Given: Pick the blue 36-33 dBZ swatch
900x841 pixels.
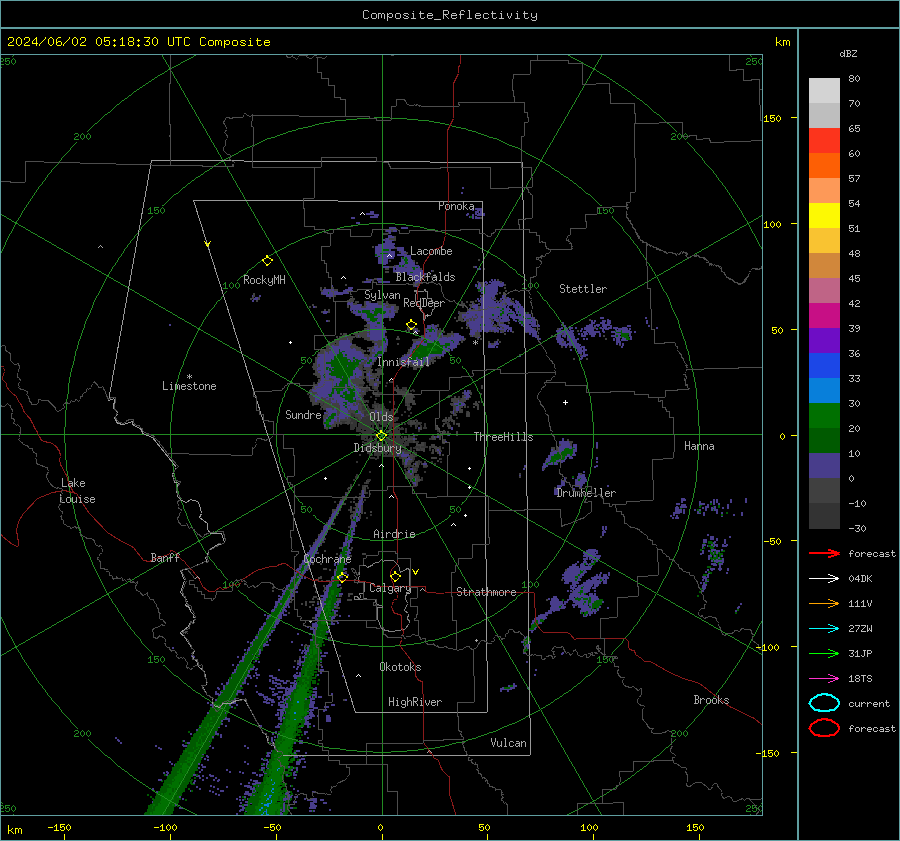Looking at the screenshot, I should click(824, 365).
